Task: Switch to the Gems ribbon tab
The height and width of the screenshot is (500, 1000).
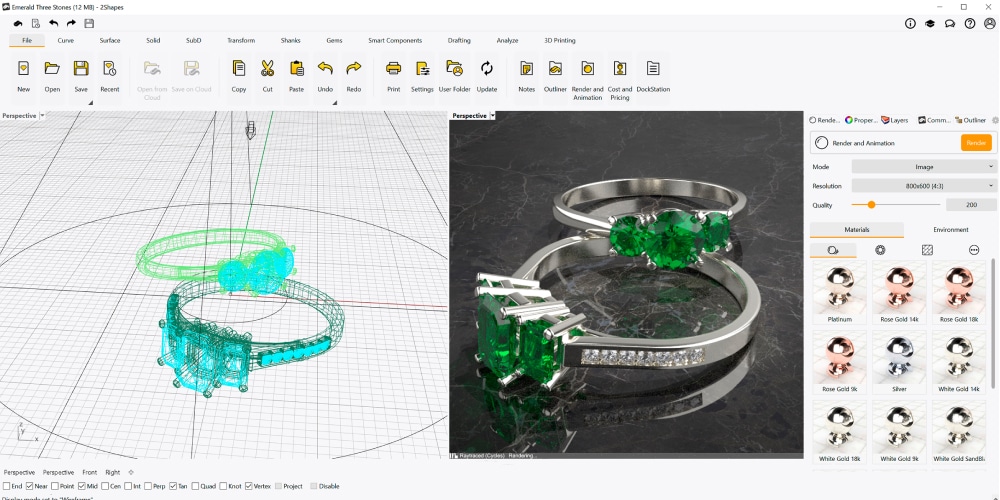Action: [334, 40]
